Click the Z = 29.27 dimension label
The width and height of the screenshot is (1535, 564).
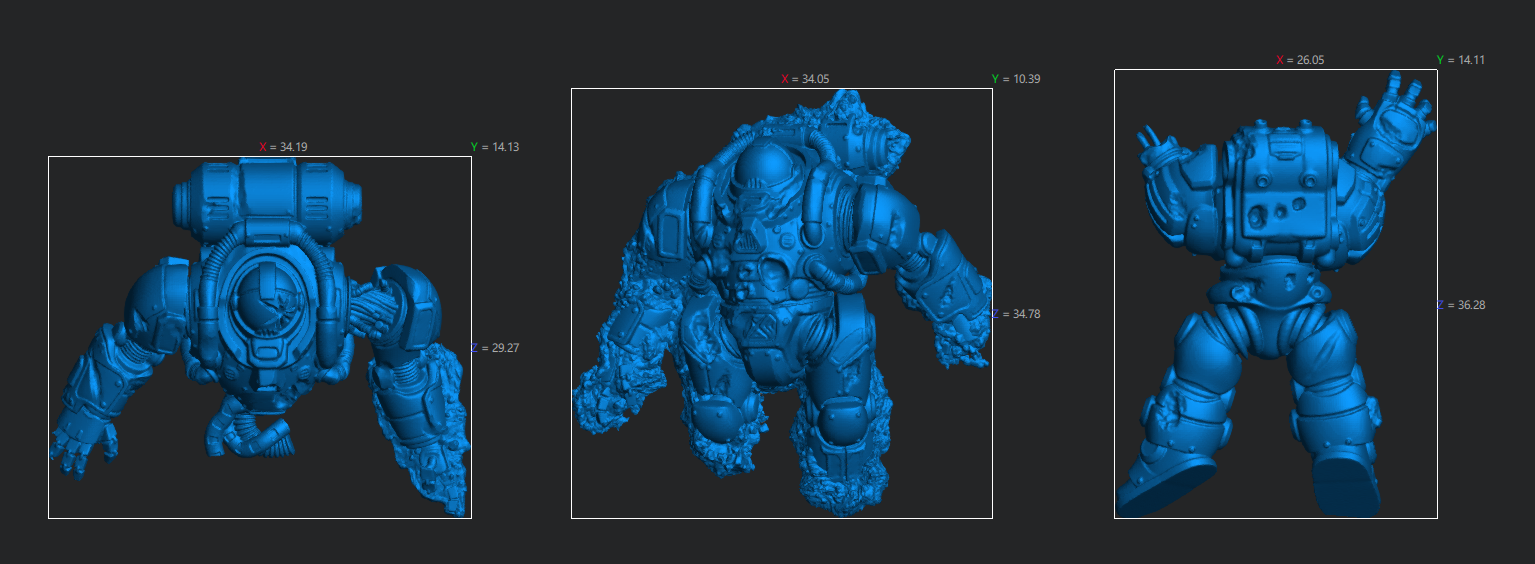[x=495, y=348]
